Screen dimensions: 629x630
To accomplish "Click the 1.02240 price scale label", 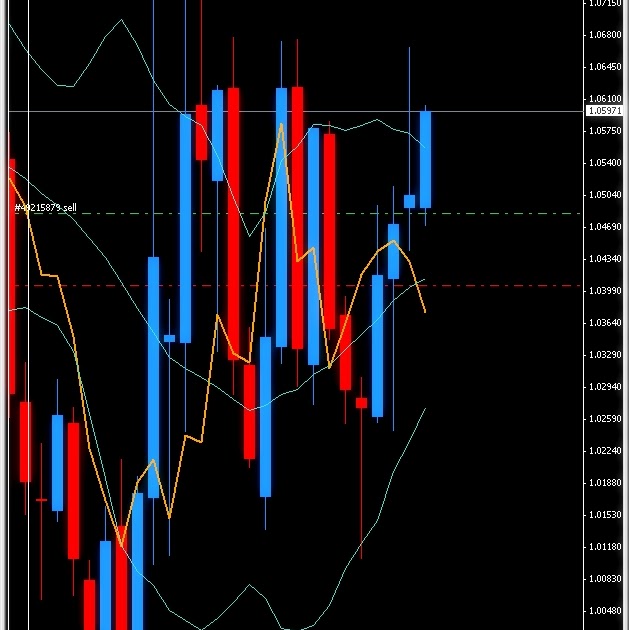I will click(605, 451).
